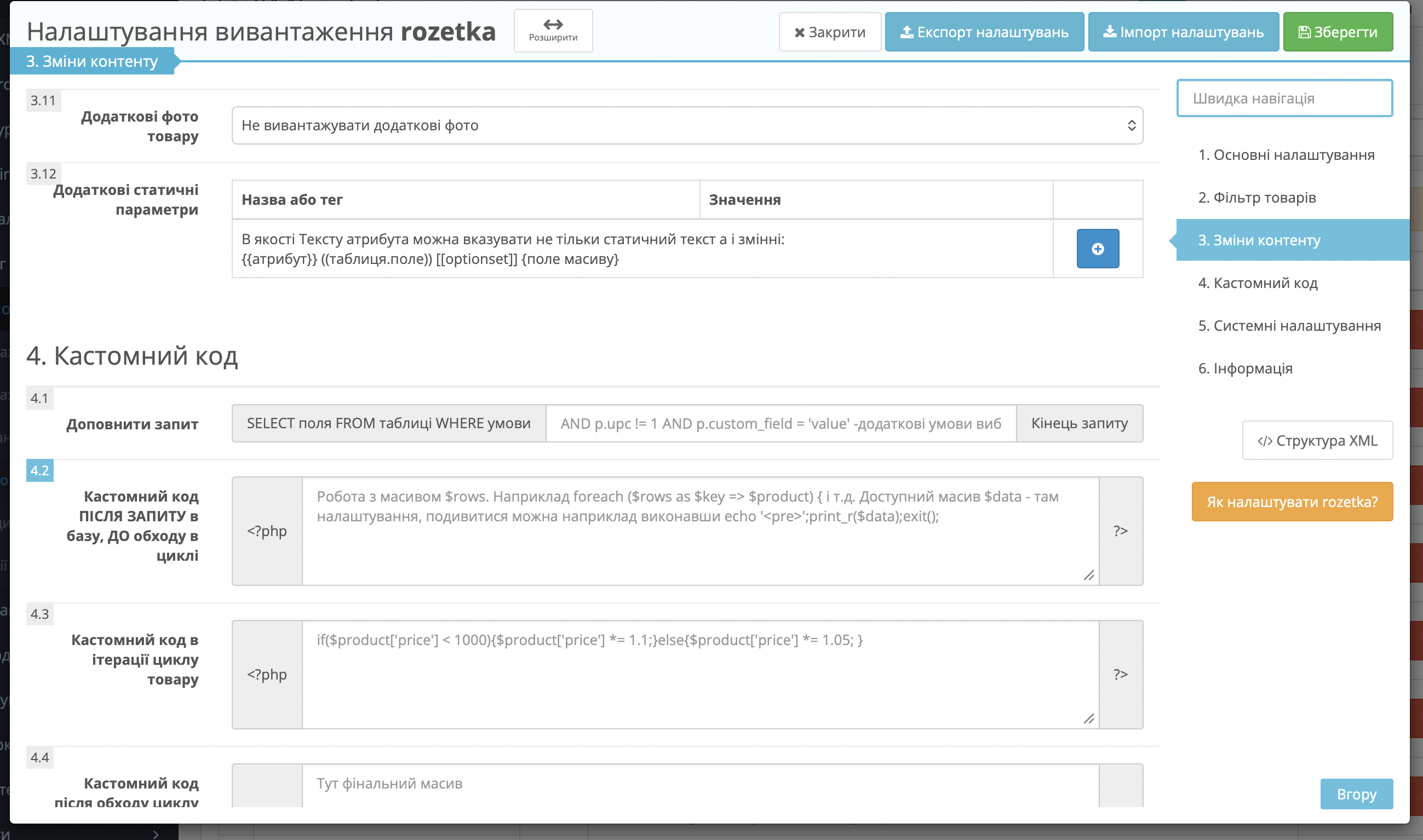Add a static parameter with plus button
Viewport: 1423px width, 840px height.
point(1098,249)
